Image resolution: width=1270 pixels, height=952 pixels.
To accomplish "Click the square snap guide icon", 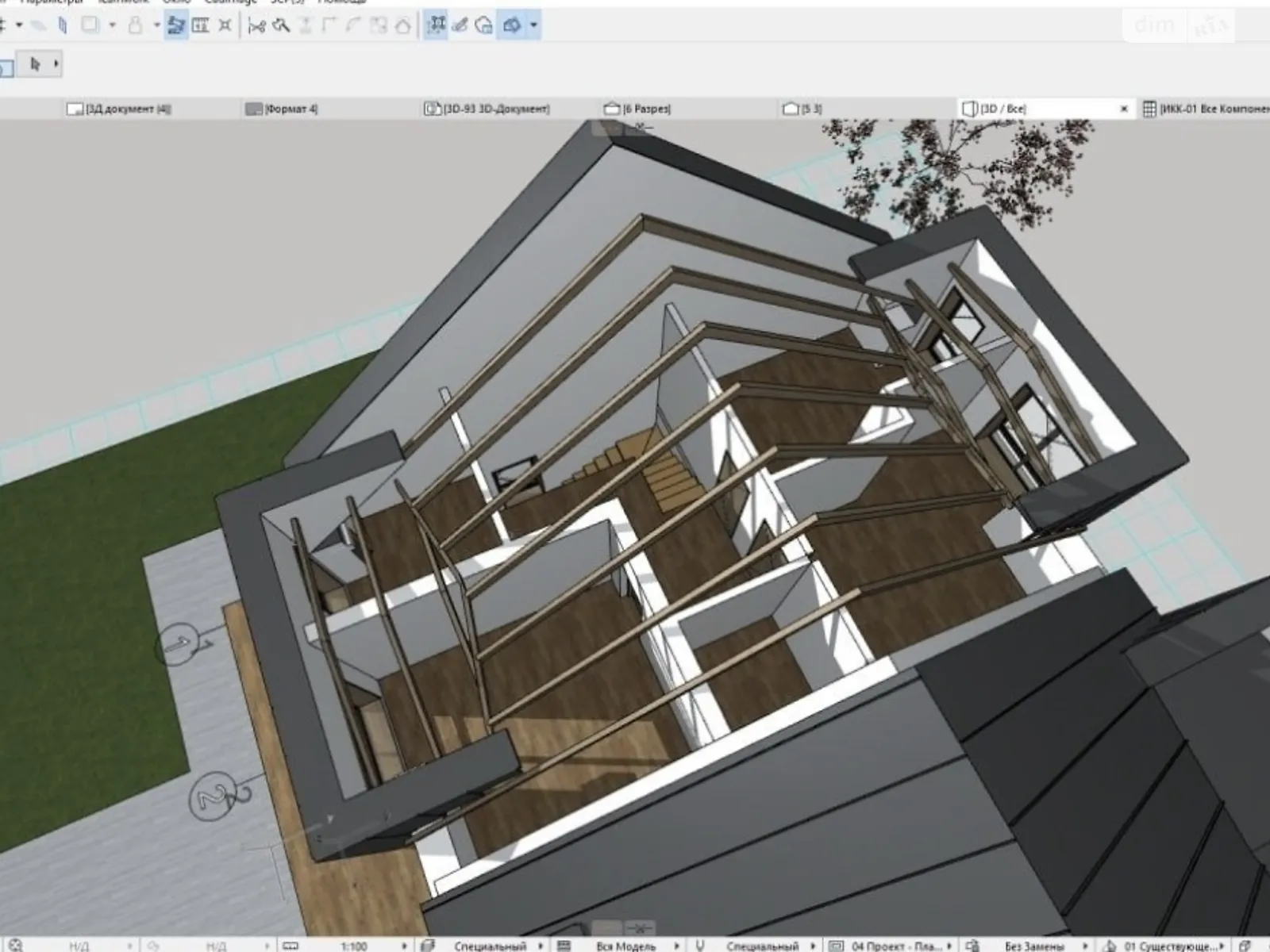I will coord(90,26).
